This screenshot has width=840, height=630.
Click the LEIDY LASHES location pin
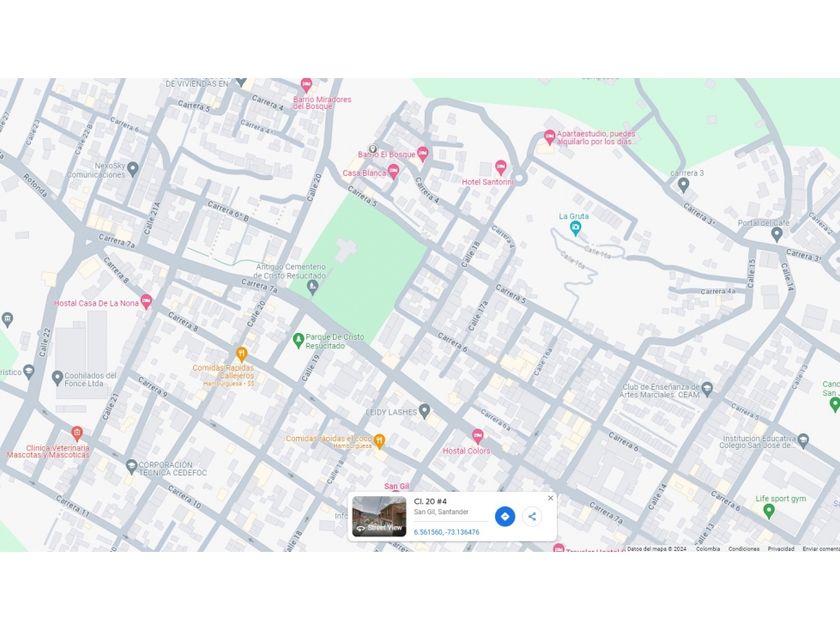tap(424, 411)
